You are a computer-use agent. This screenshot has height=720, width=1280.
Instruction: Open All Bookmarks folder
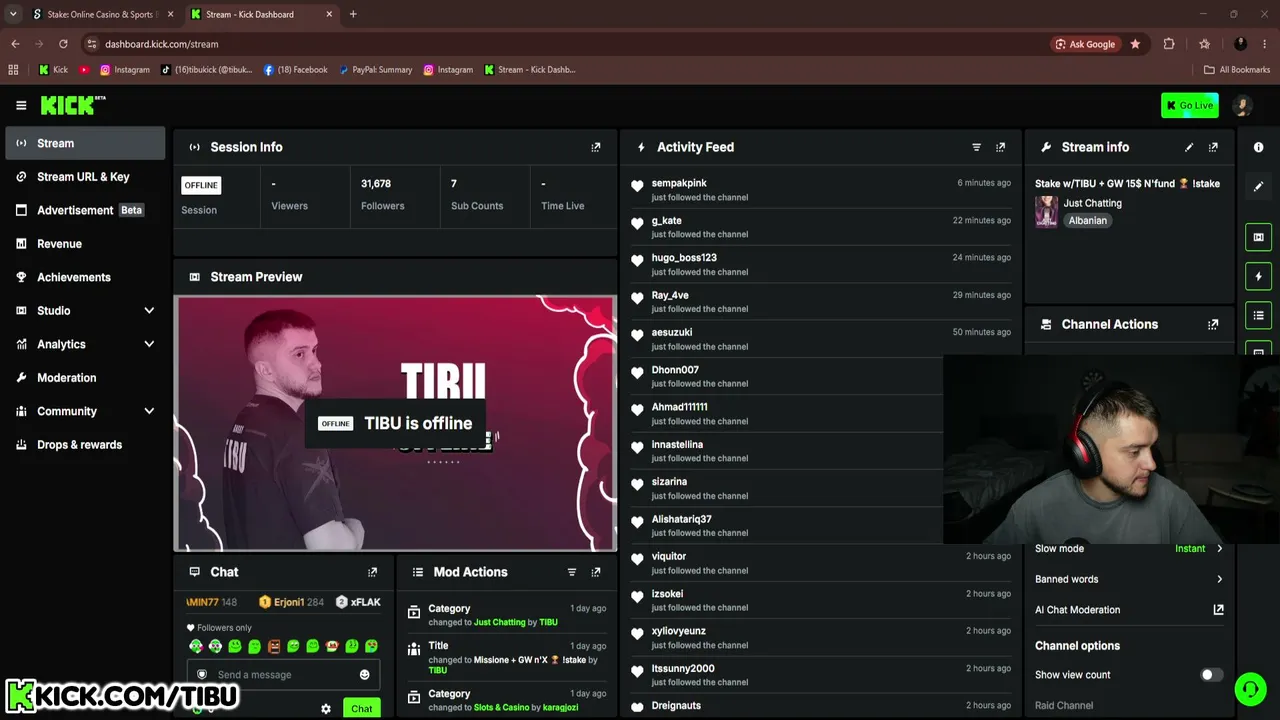click(1237, 70)
